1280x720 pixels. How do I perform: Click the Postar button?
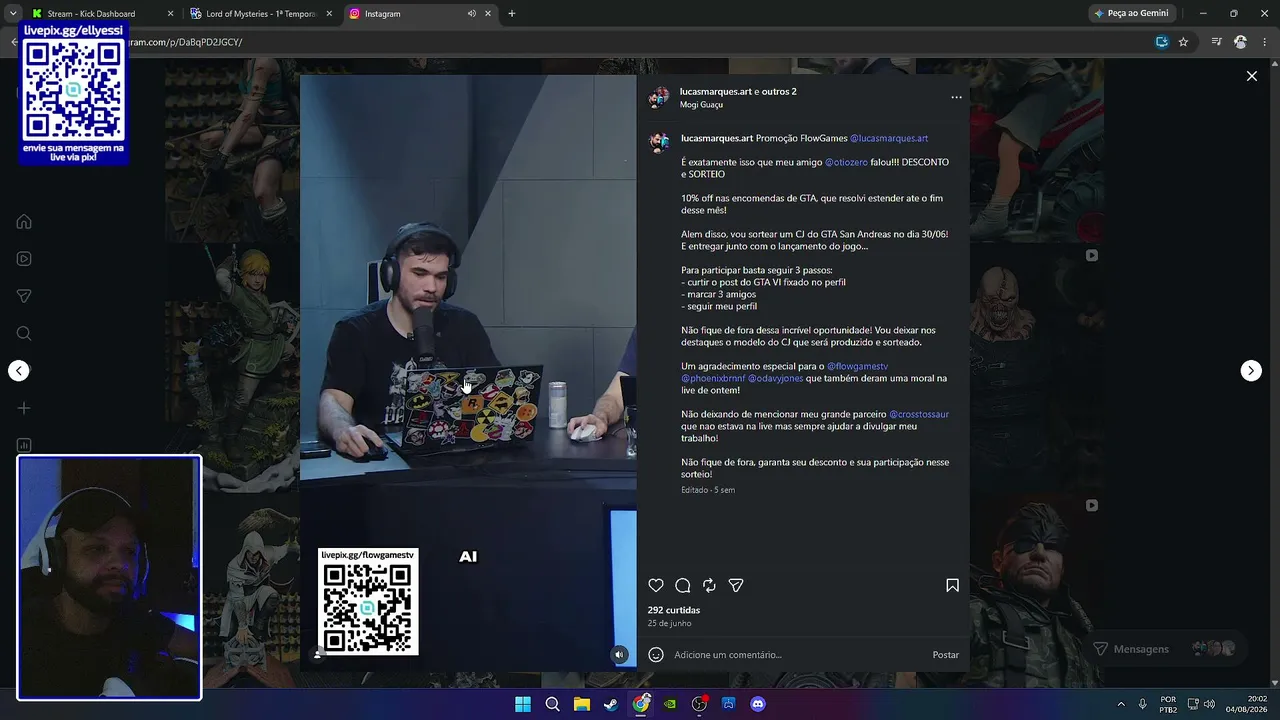945,655
